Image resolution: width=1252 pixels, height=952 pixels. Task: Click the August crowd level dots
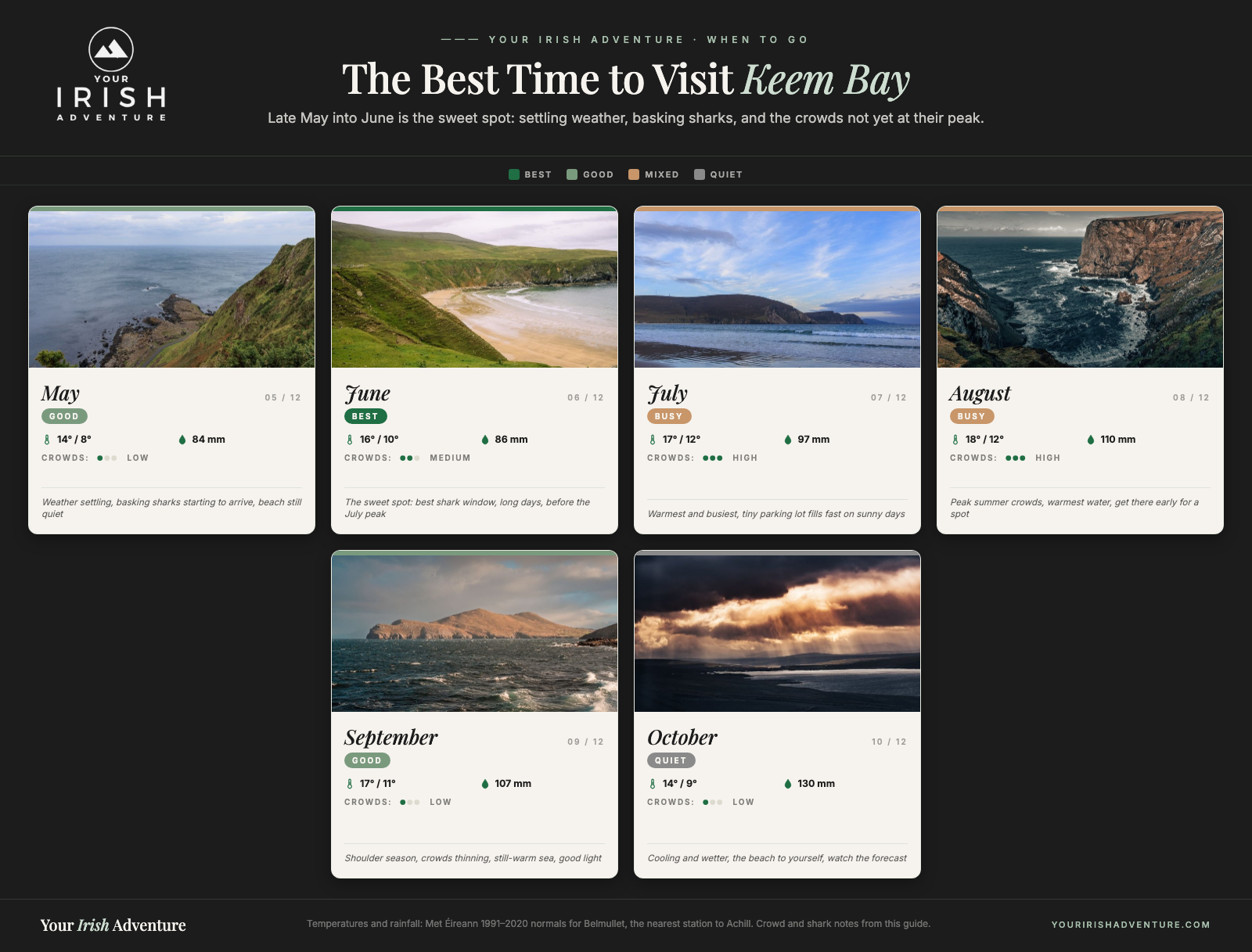[1016, 458]
